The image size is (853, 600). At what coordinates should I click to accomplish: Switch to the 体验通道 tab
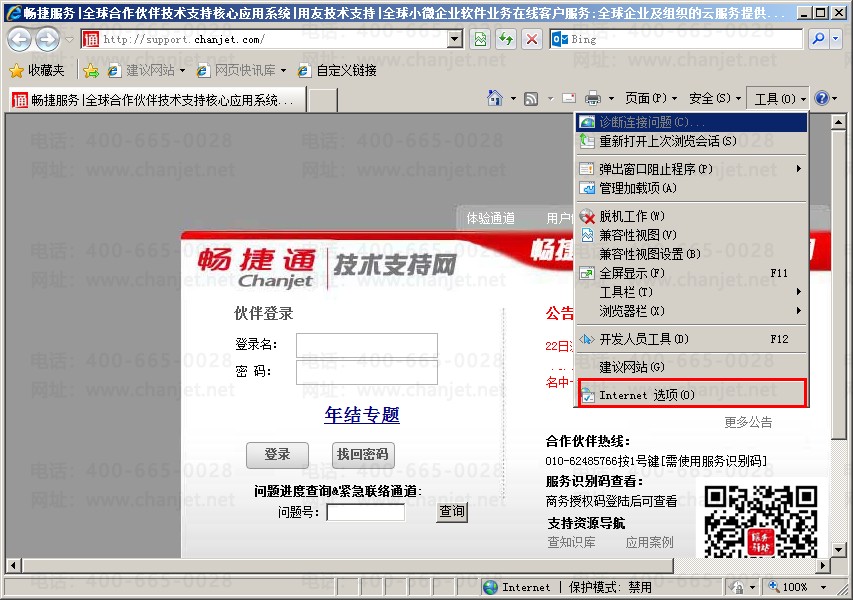pos(491,218)
